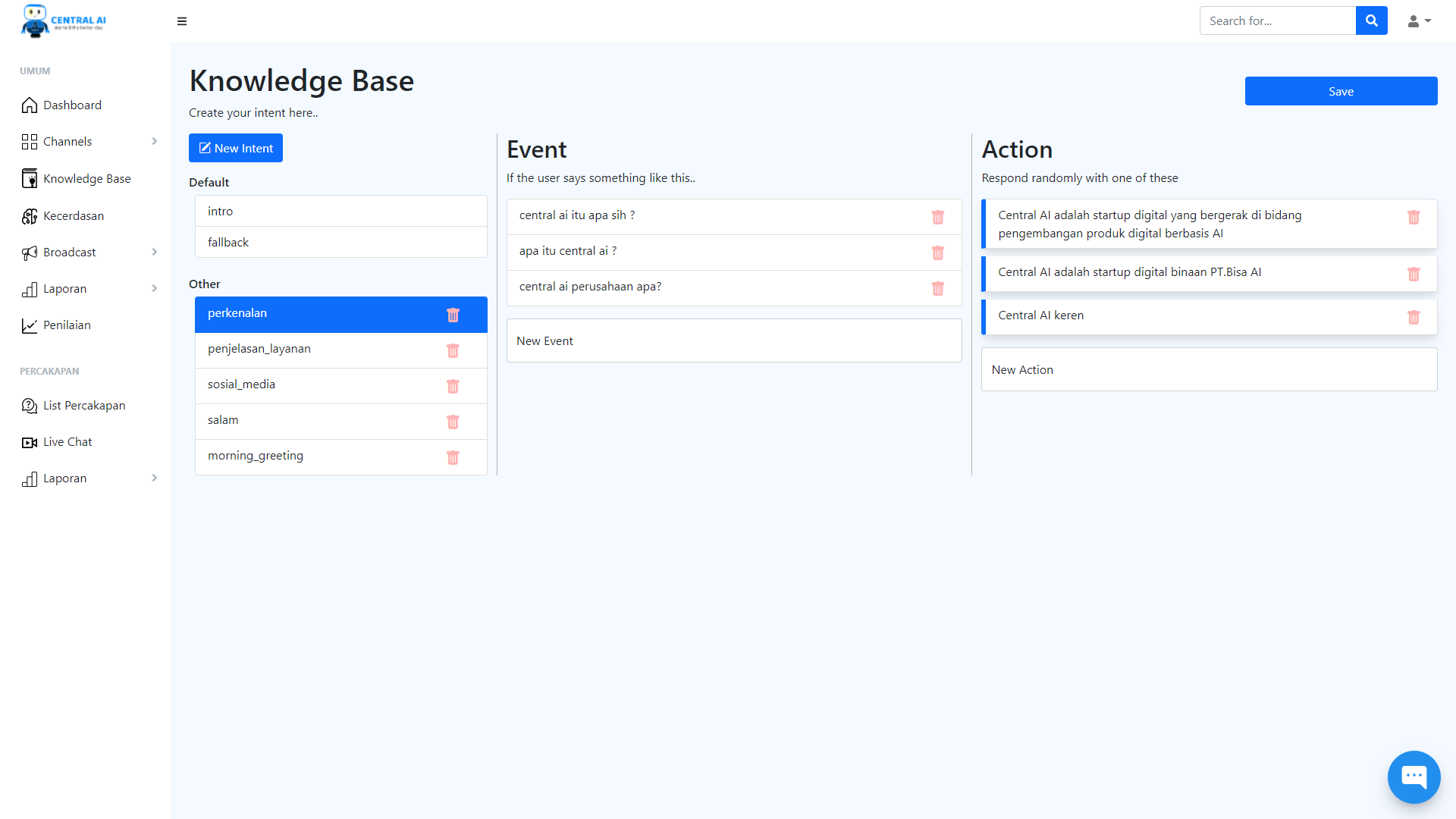Image resolution: width=1456 pixels, height=819 pixels.
Task: Delete the salam intent
Action: click(453, 422)
